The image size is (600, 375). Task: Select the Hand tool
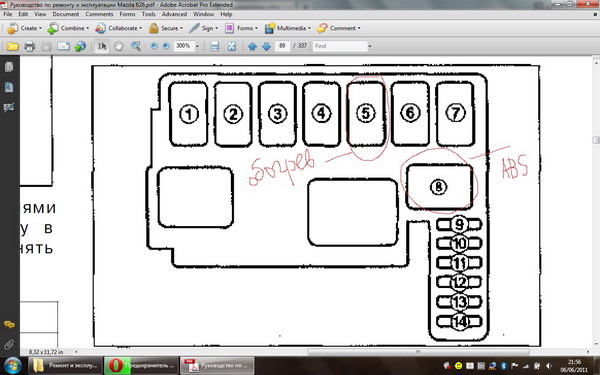[119, 46]
